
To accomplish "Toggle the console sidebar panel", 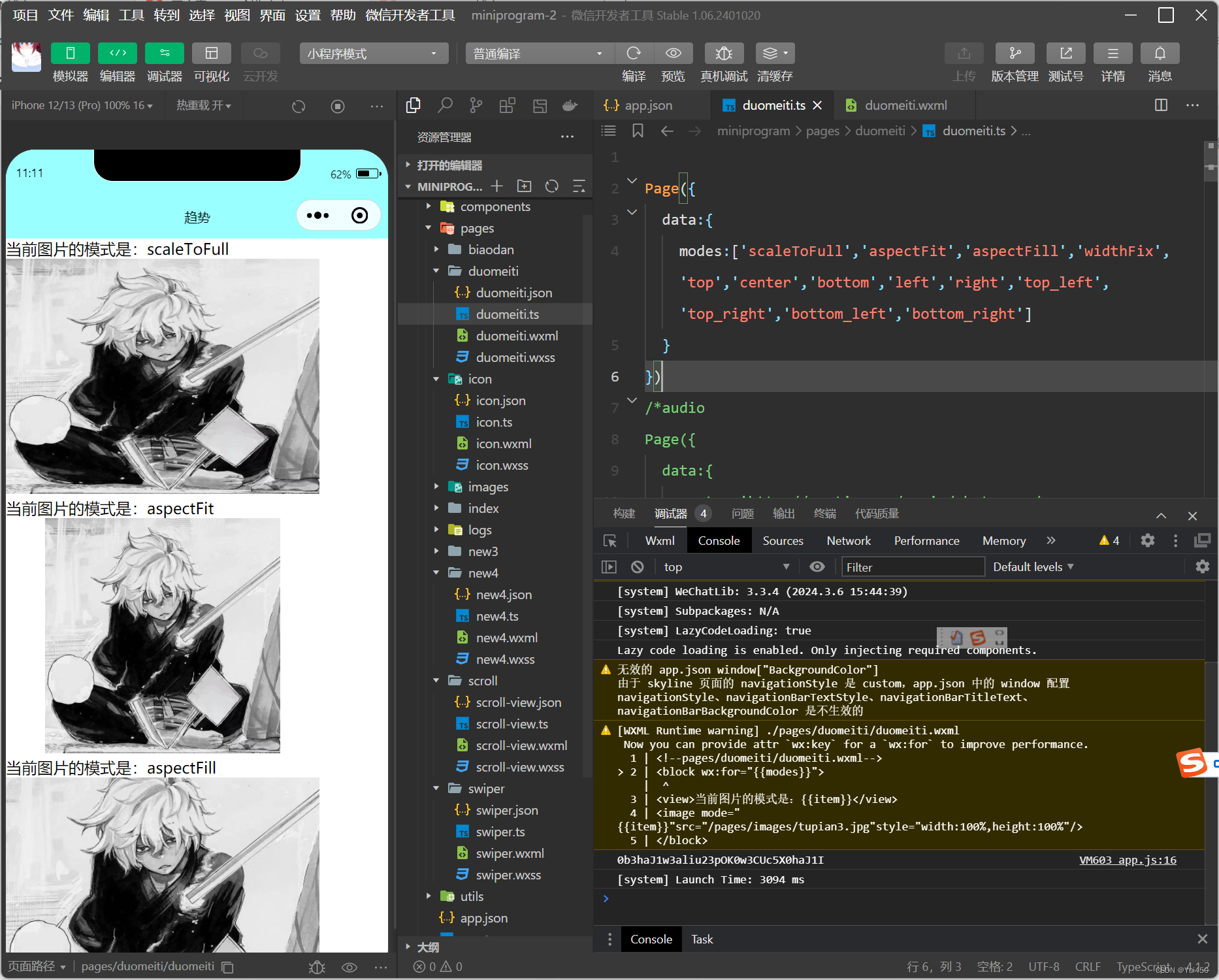I will click(x=609, y=567).
